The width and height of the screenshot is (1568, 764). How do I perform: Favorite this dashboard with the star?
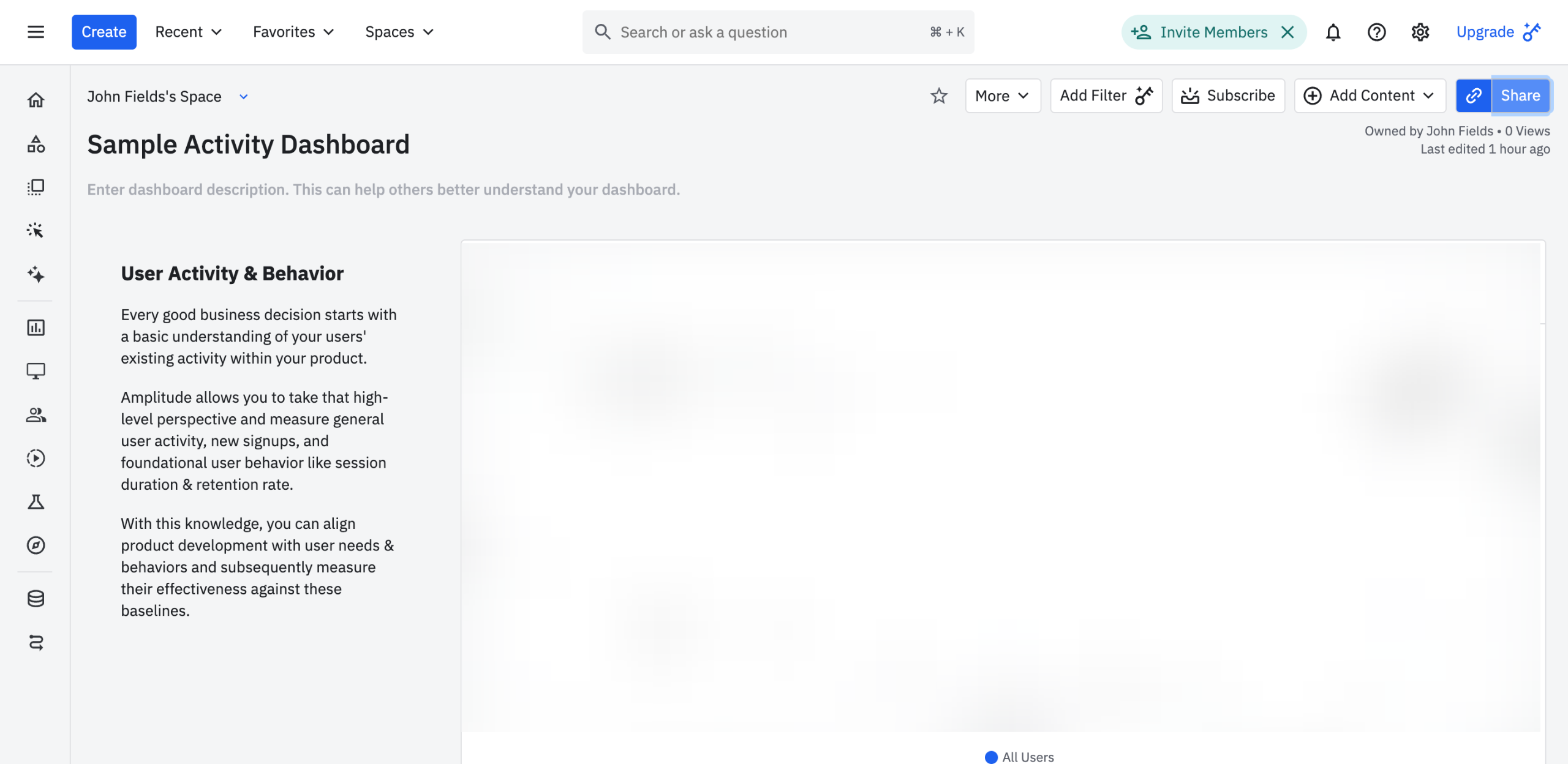point(938,95)
